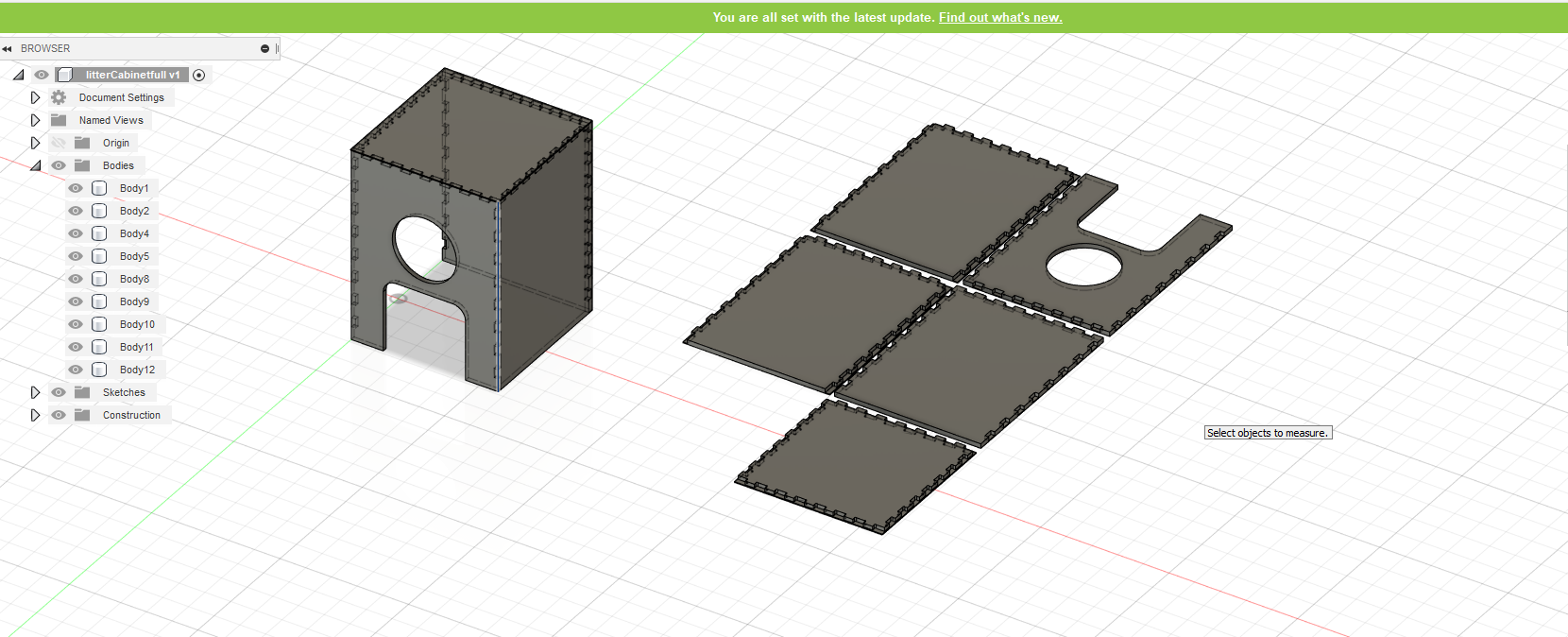Viewport: 1568px width, 637px height.
Task: Select the Named Views label
Action: (111, 120)
